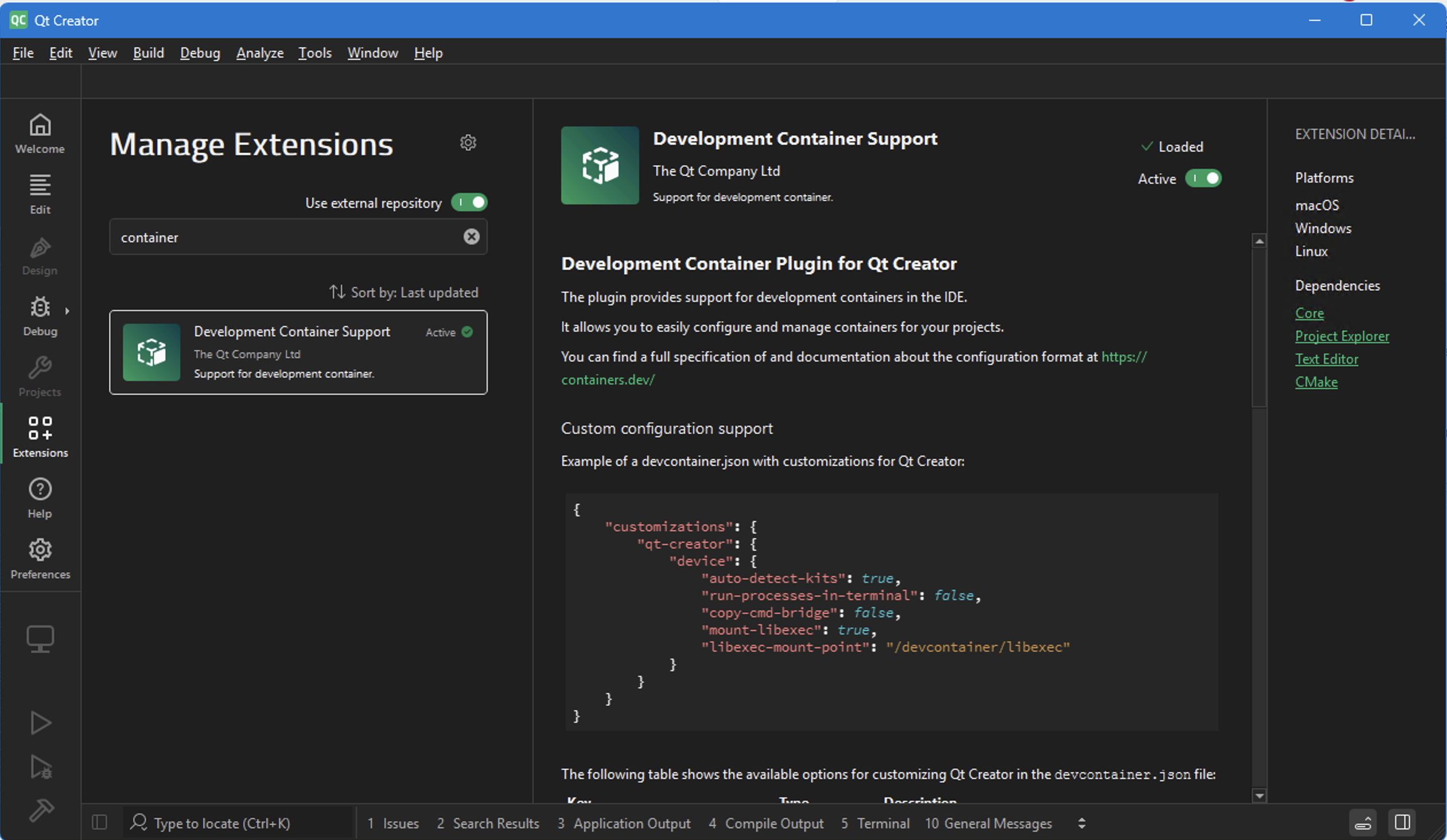The image size is (1447, 840).
Task: Open output panes selector arrows
Action: point(1082,823)
